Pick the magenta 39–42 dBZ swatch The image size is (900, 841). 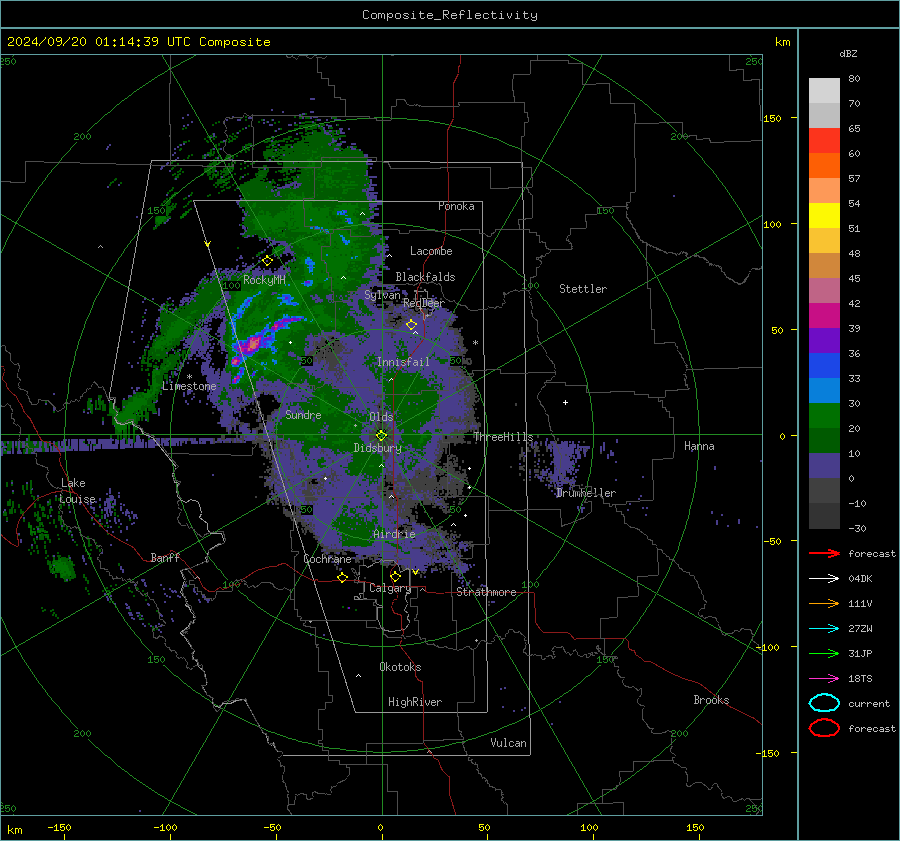point(824,316)
